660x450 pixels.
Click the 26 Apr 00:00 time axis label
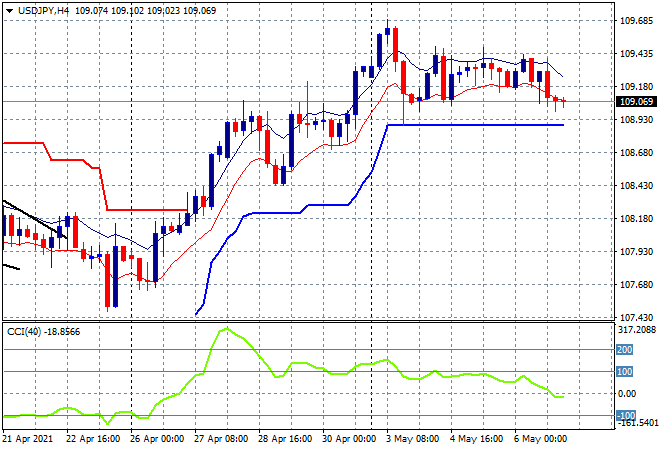click(x=157, y=439)
